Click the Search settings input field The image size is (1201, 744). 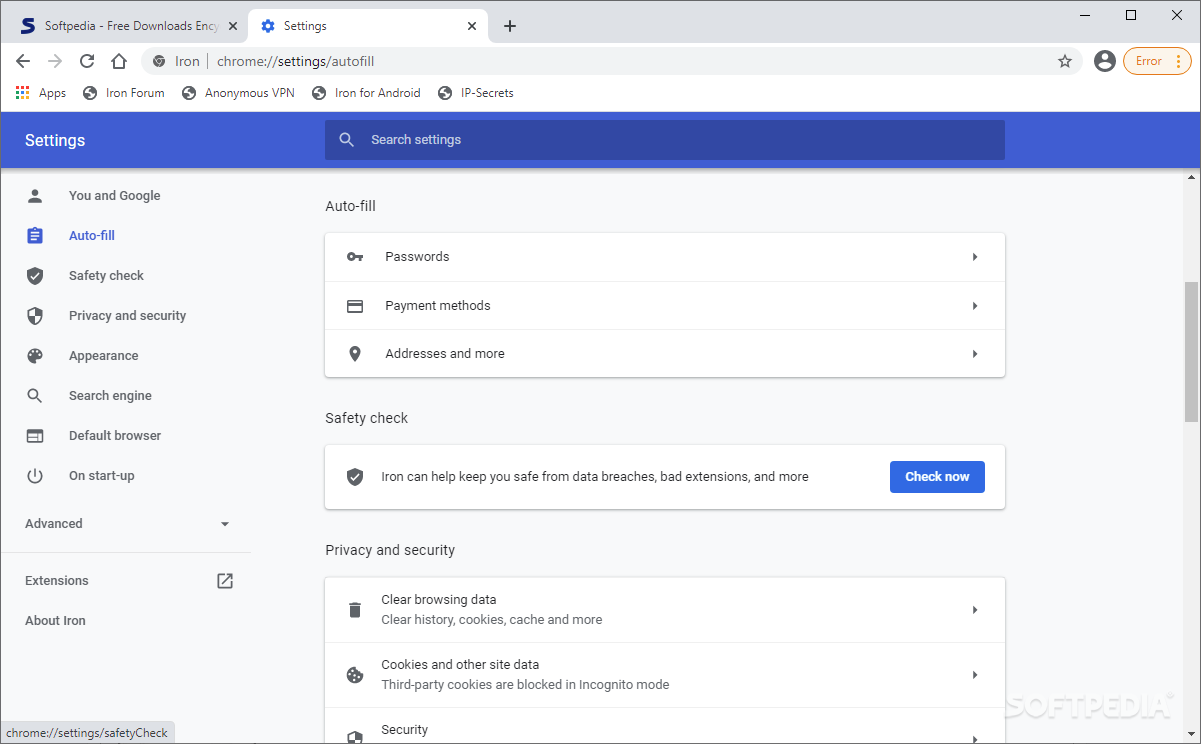coord(665,140)
